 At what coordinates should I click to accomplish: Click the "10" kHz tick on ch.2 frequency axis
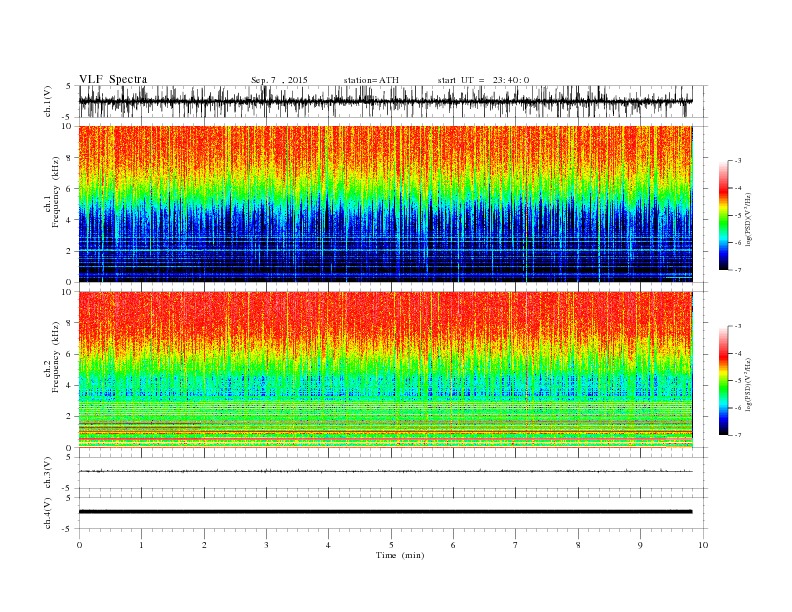[x=69, y=292]
